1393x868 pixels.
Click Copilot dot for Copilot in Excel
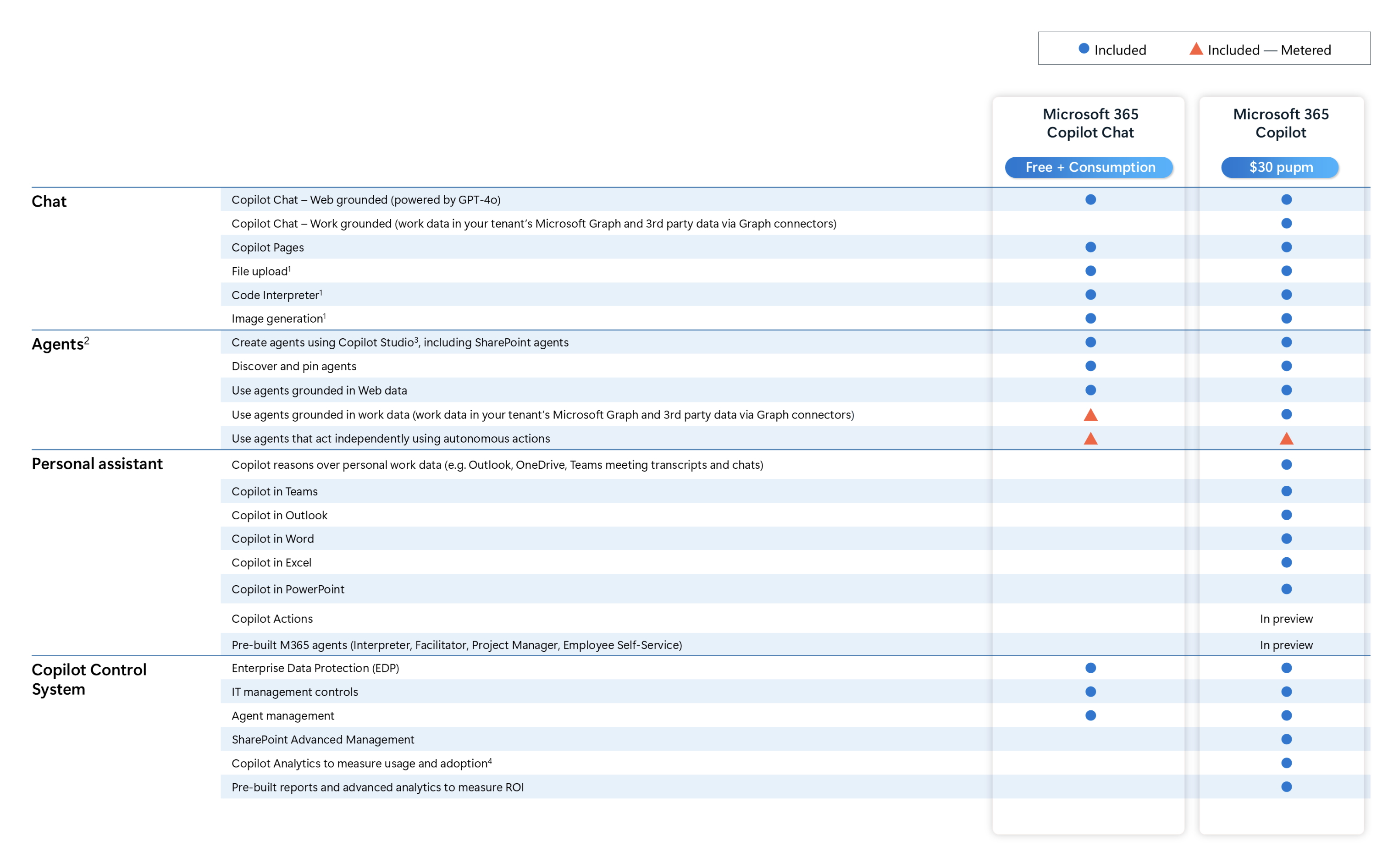tap(1286, 563)
